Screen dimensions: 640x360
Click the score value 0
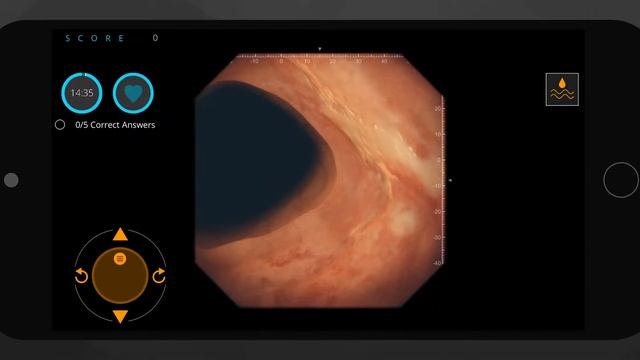[156, 38]
